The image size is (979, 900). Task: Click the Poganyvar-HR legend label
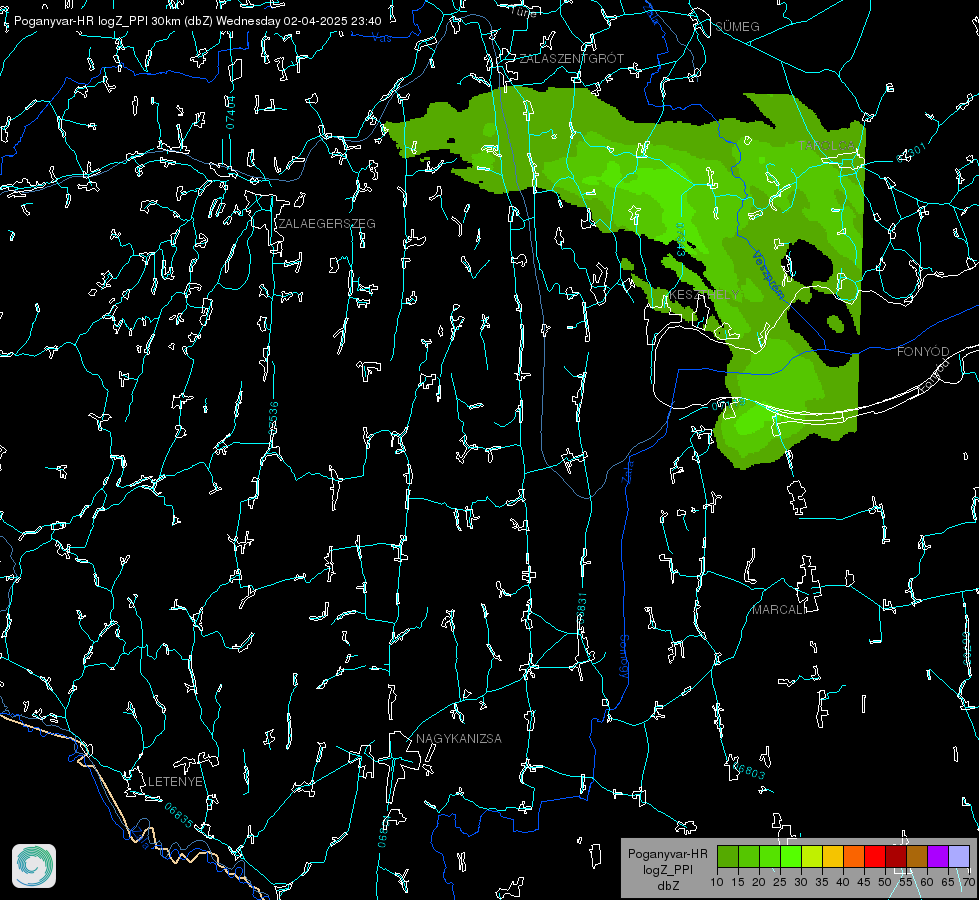(667, 853)
